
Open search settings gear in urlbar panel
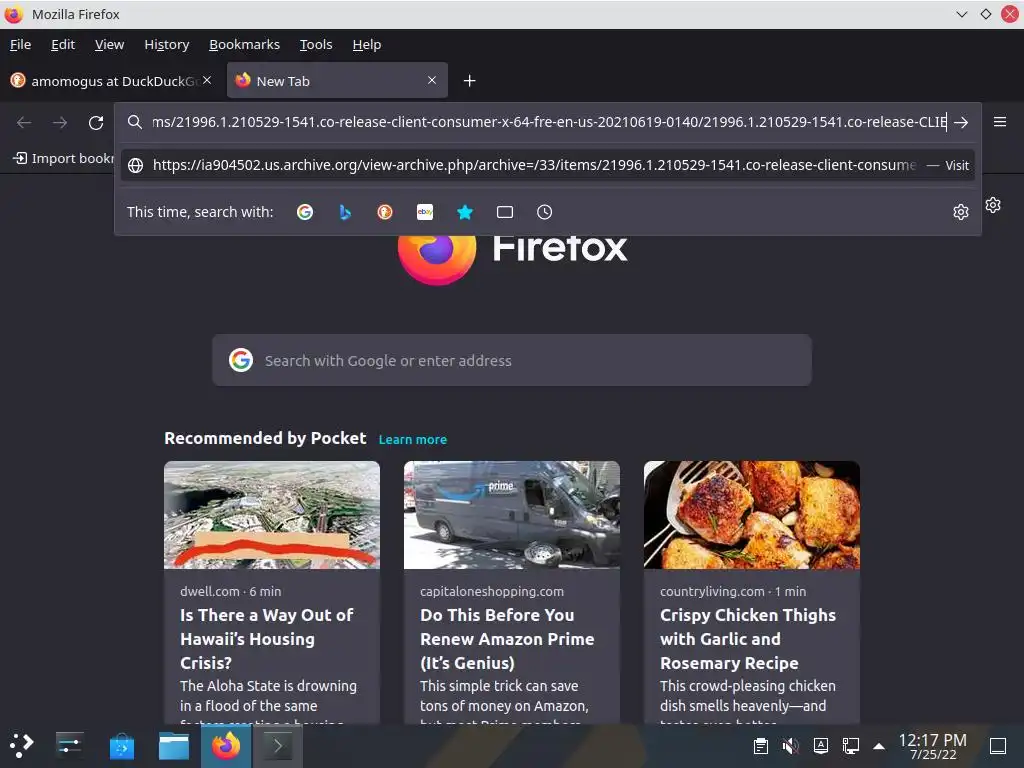point(961,212)
